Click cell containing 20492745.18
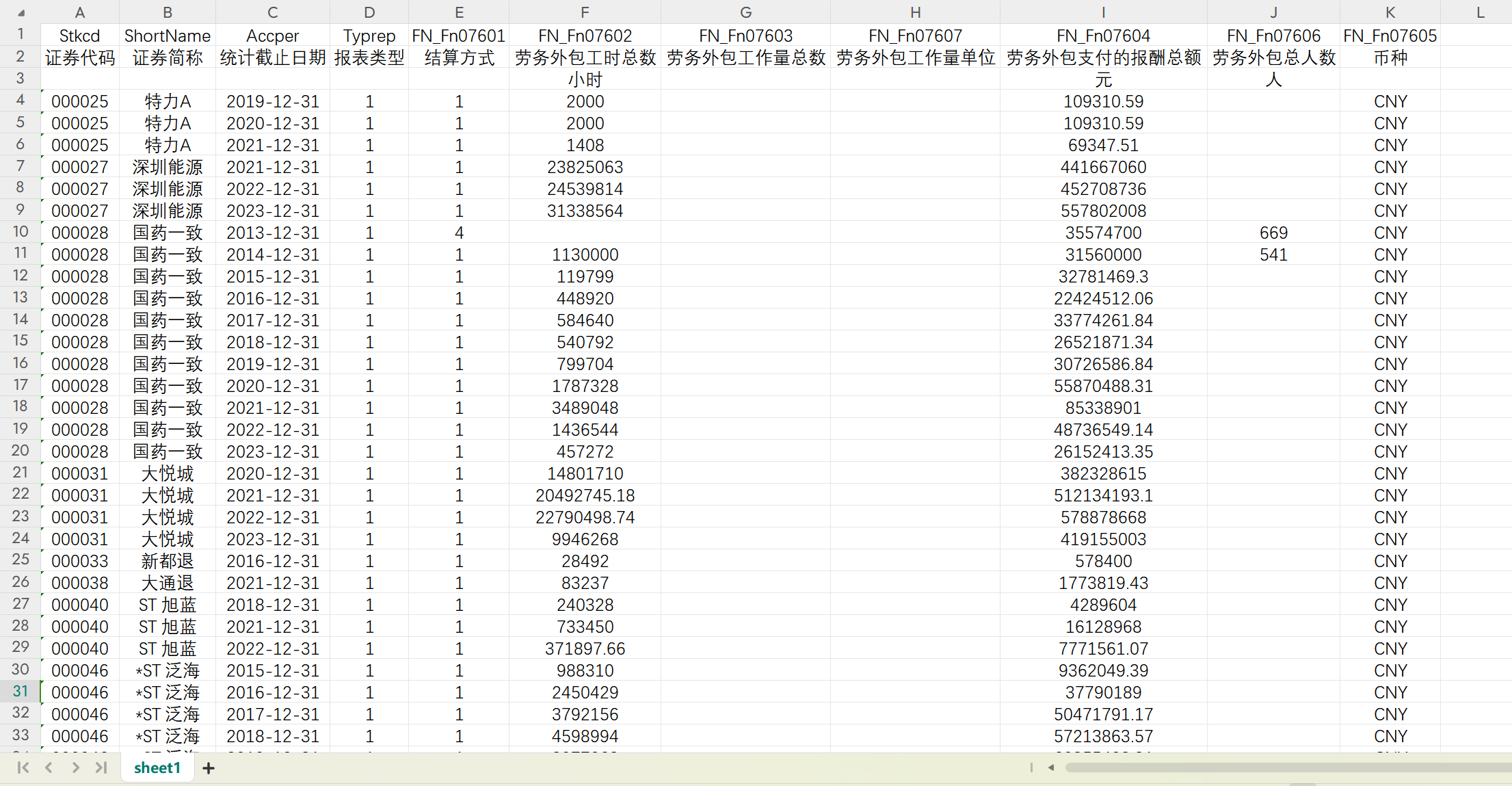This screenshot has width=1512, height=786. coord(585,495)
